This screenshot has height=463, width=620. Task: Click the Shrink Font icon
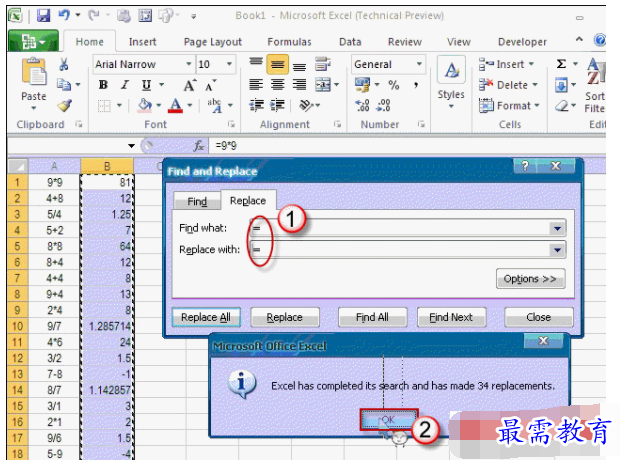[210, 85]
